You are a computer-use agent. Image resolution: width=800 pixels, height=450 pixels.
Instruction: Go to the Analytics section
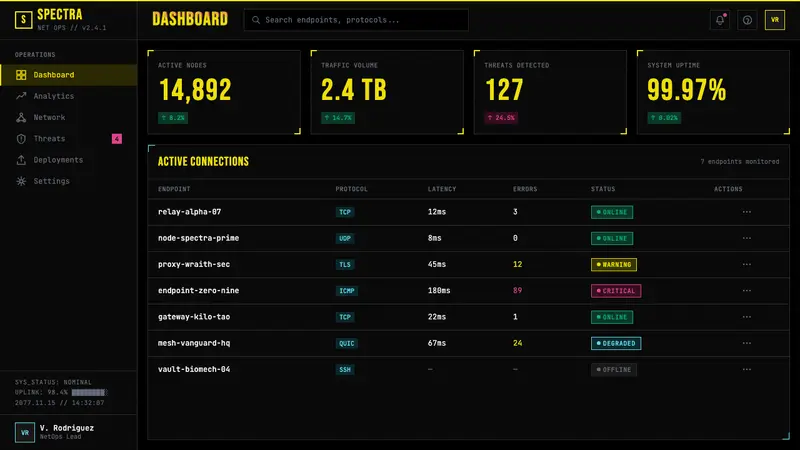click(68, 96)
